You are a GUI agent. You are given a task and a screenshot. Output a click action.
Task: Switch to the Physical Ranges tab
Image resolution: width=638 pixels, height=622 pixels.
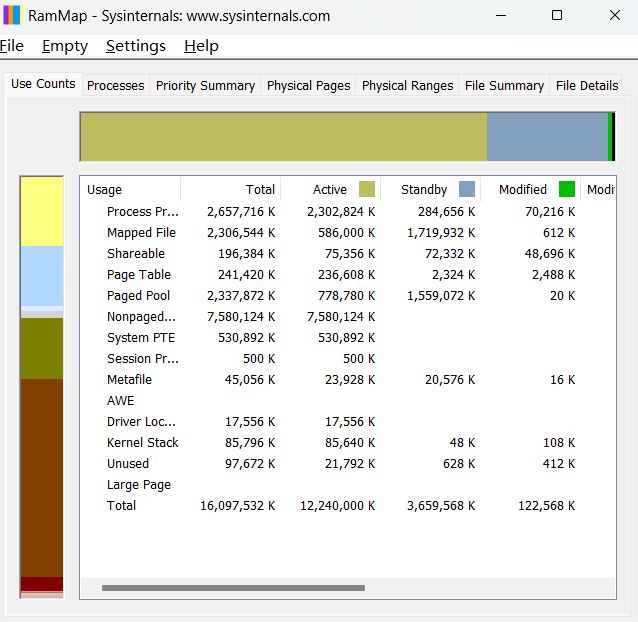coord(407,85)
